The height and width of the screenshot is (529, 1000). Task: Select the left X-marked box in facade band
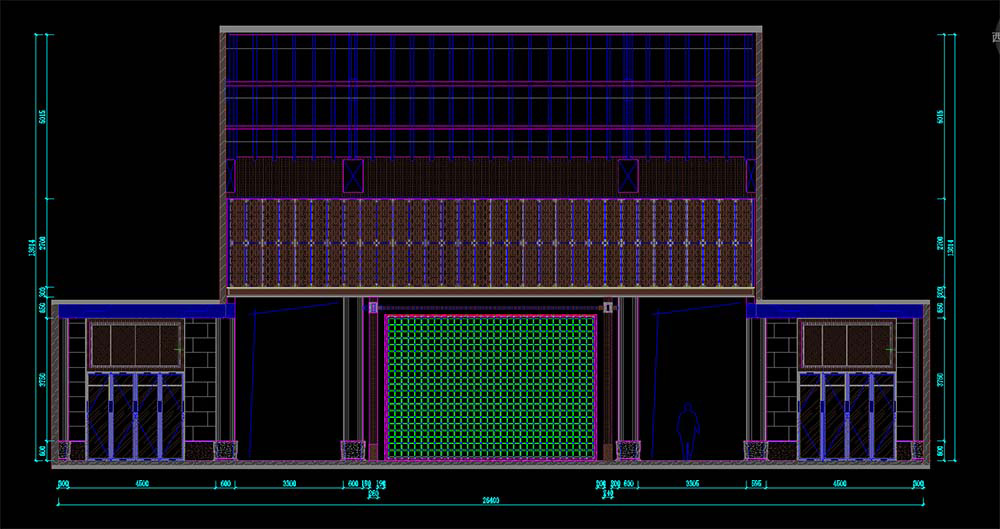[352, 175]
